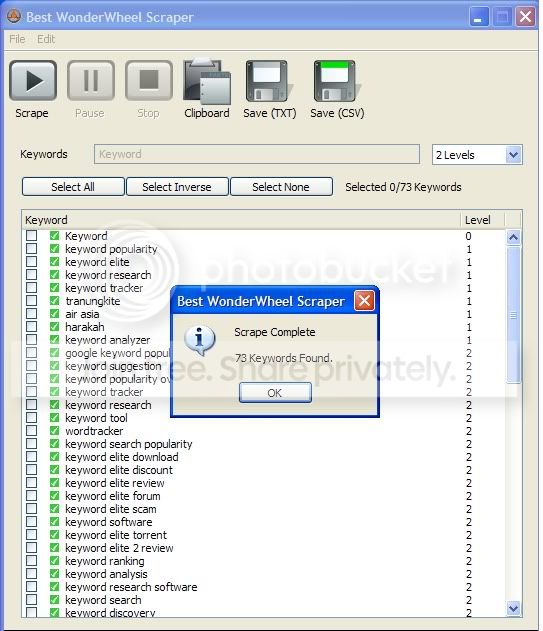Open the File menu

(17, 39)
